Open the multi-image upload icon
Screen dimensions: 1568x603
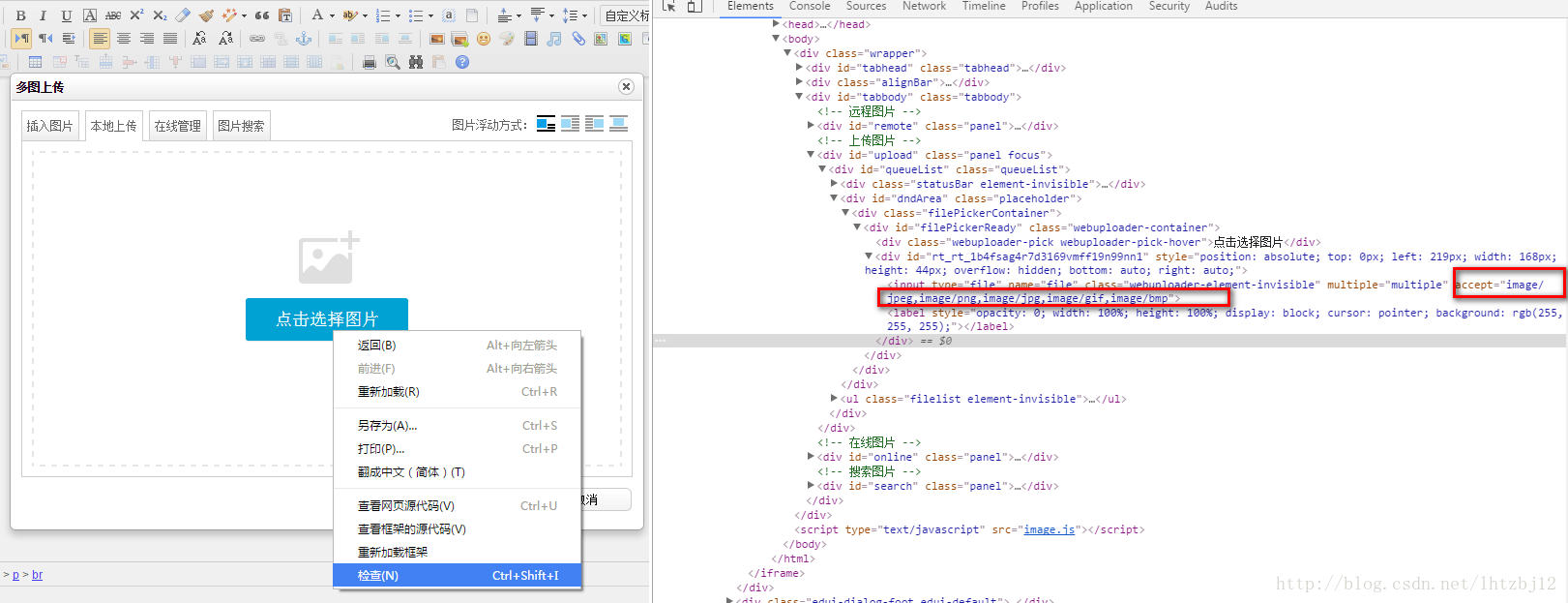coord(460,39)
